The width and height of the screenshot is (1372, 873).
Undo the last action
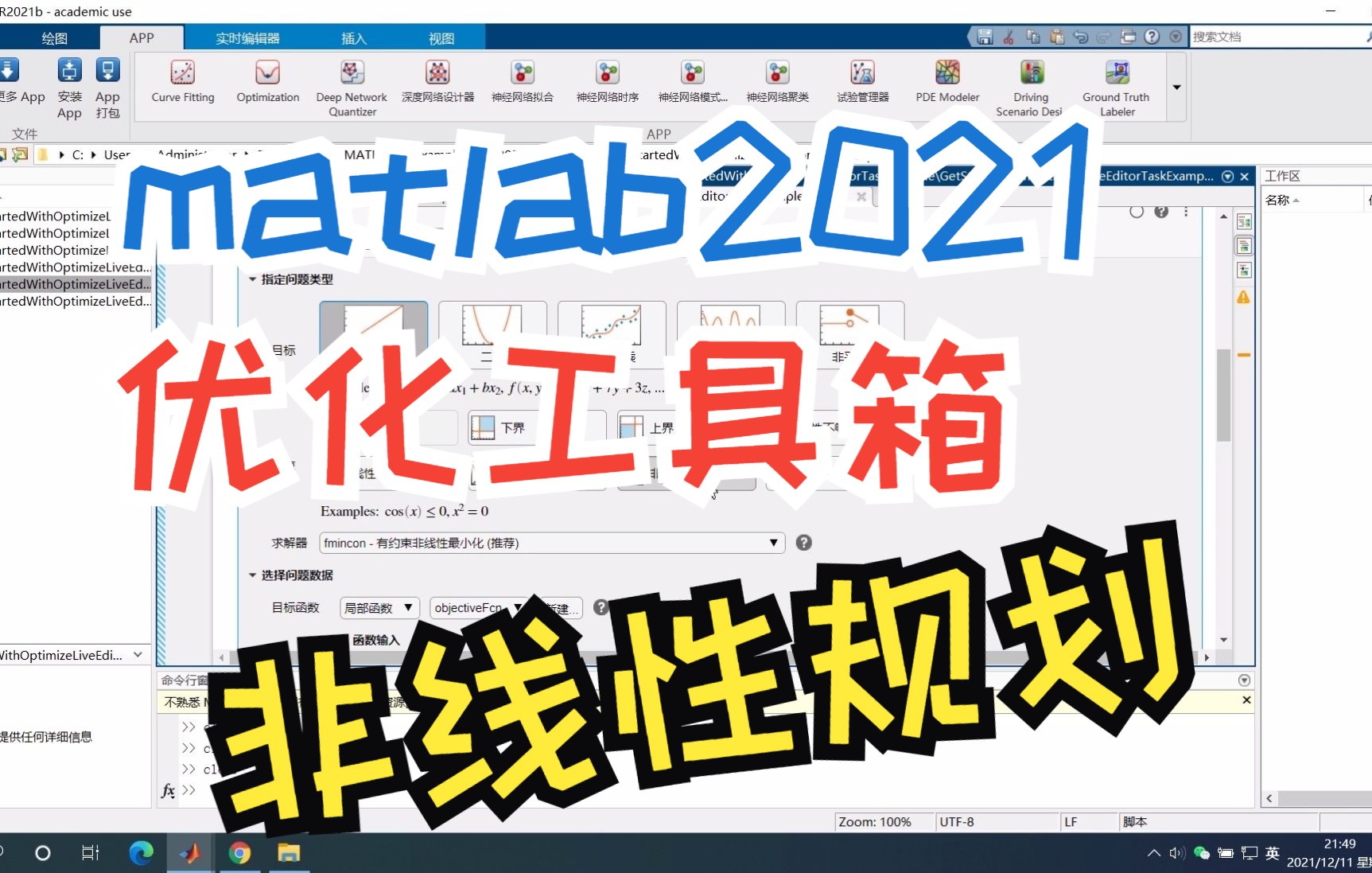(x=1080, y=37)
